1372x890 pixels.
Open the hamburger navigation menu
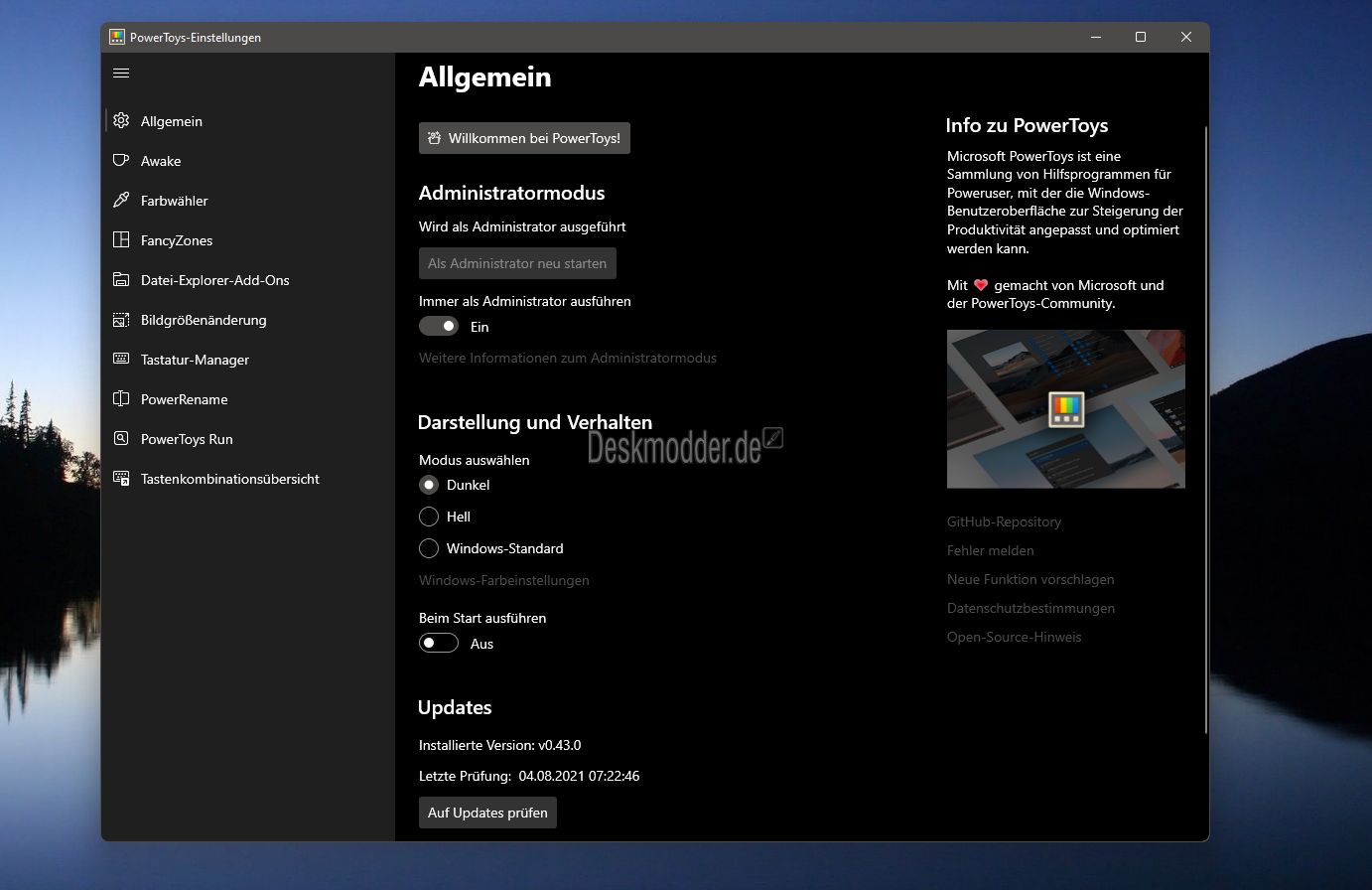(x=121, y=74)
